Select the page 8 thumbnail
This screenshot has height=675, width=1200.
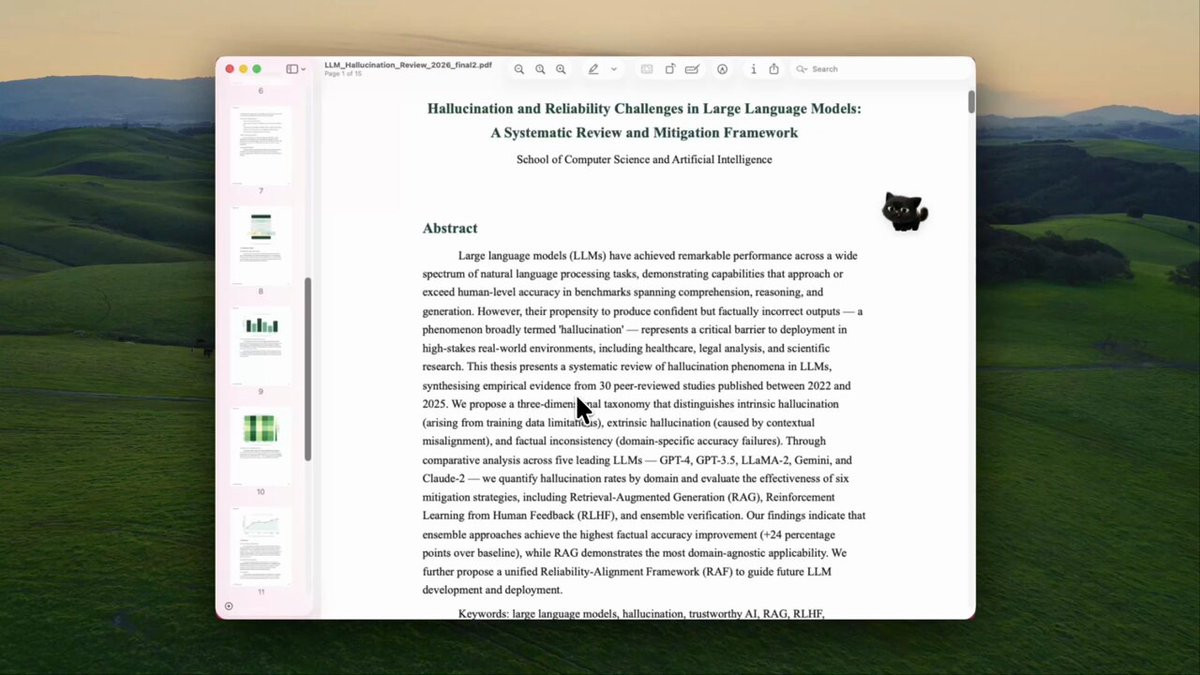[261, 245]
